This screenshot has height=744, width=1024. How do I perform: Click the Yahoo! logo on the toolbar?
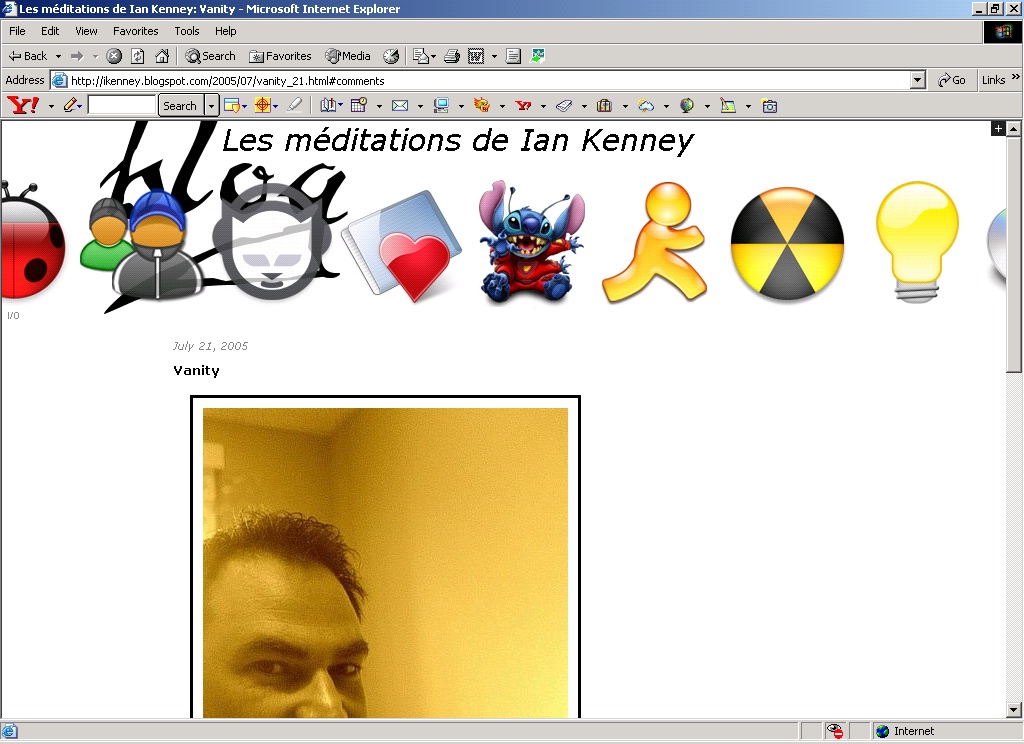pyautogui.click(x=23, y=105)
